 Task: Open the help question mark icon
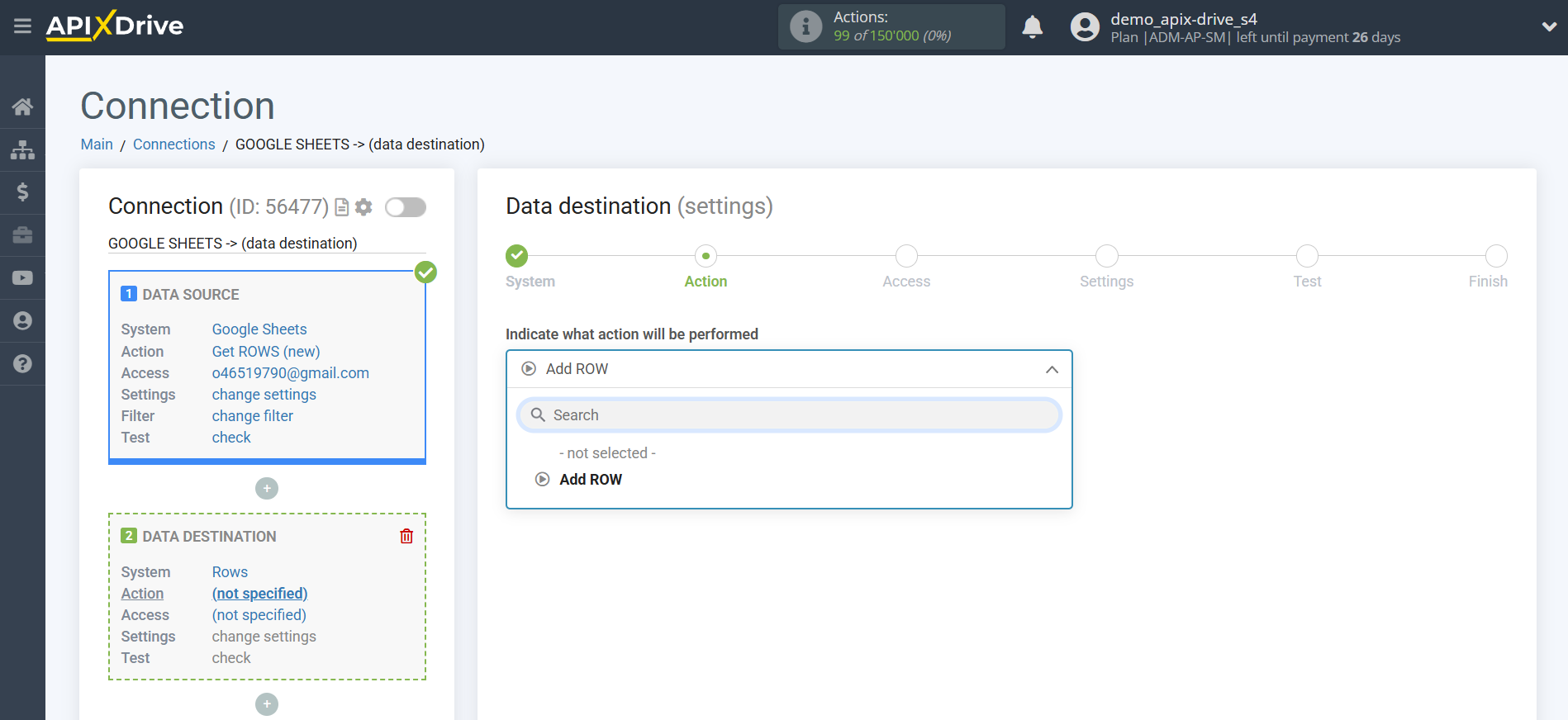(x=22, y=363)
